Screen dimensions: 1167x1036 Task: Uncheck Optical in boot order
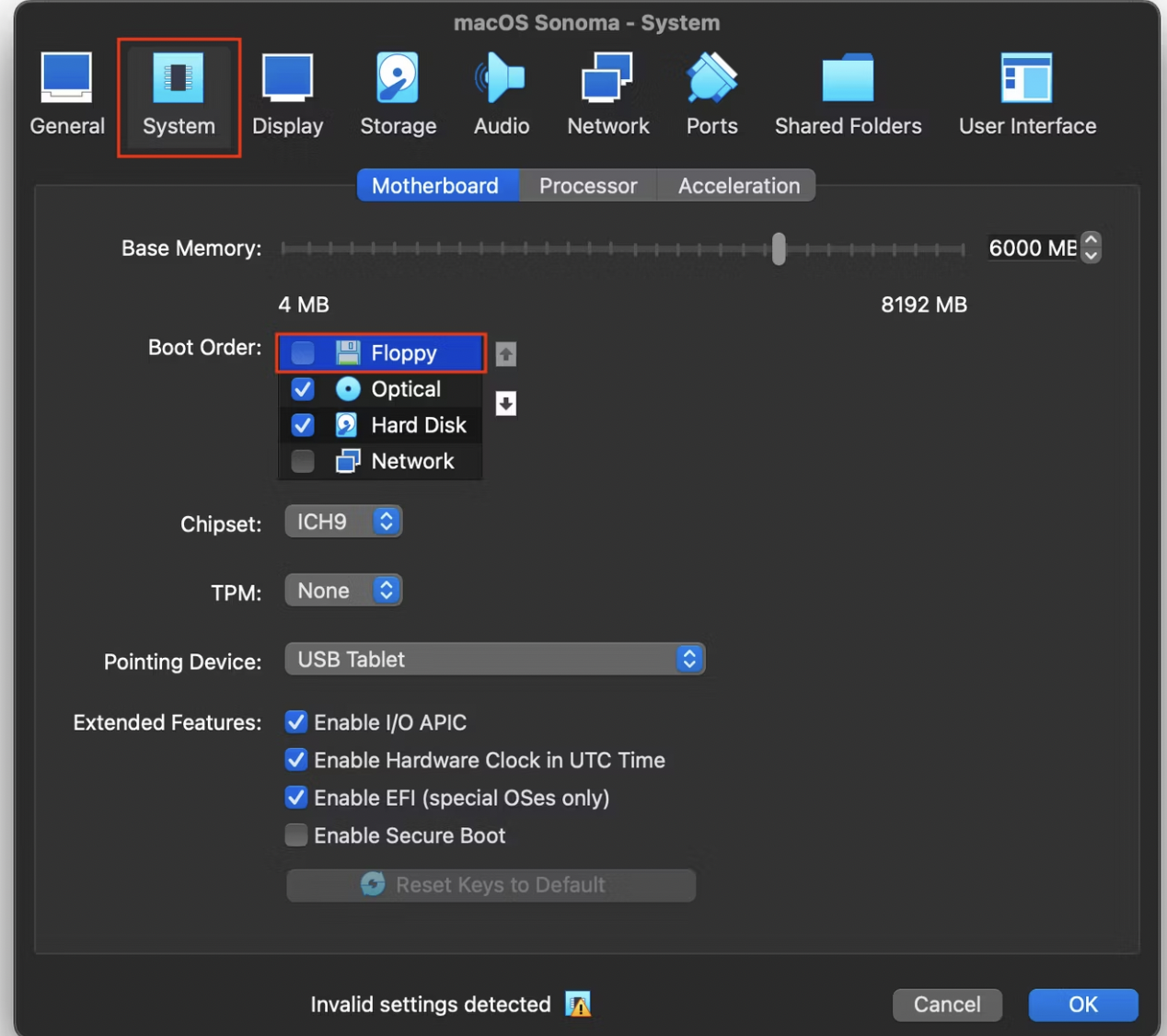(303, 389)
